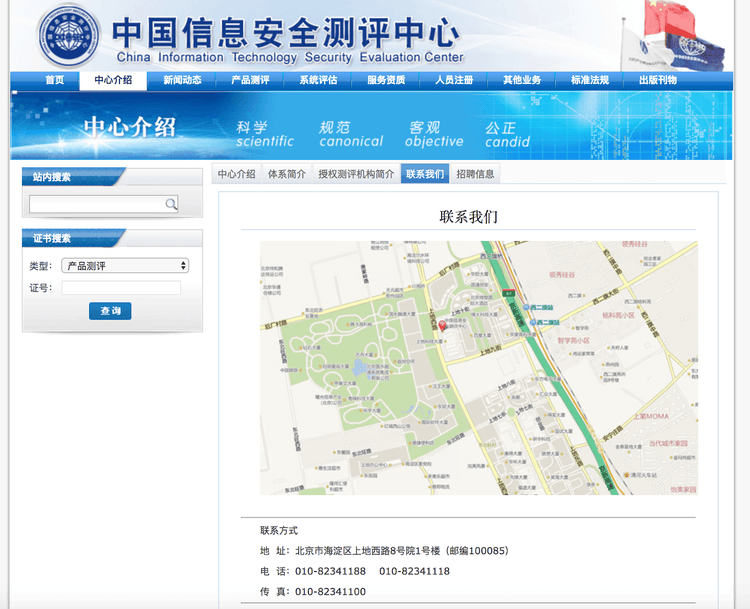Focus the 证号 input field
Image resolution: width=750 pixels, height=609 pixels.
121,288
